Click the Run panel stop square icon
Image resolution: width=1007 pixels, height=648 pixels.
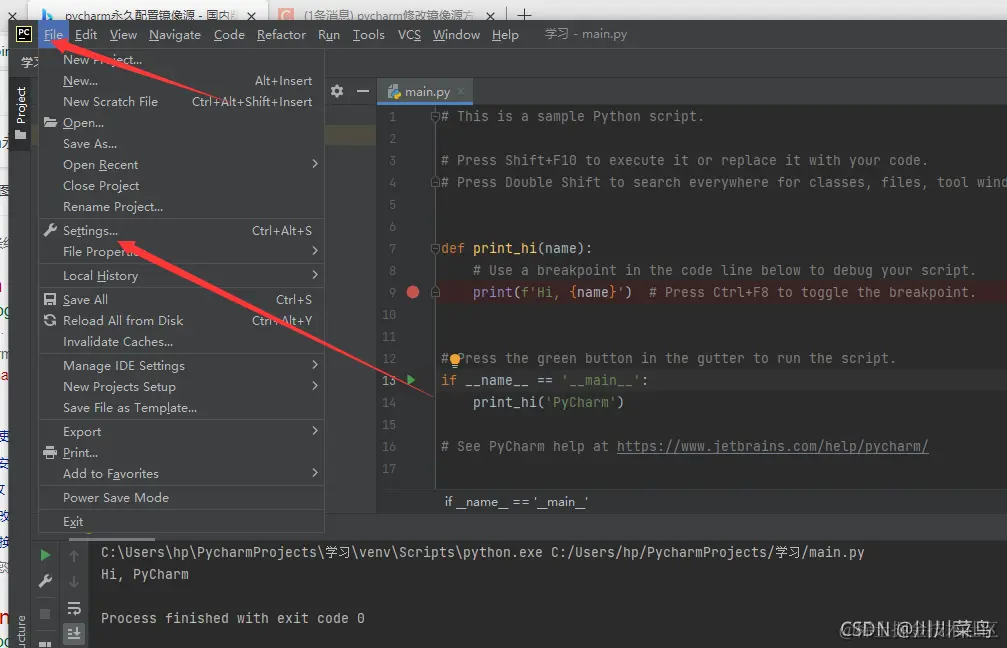[45, 614]
